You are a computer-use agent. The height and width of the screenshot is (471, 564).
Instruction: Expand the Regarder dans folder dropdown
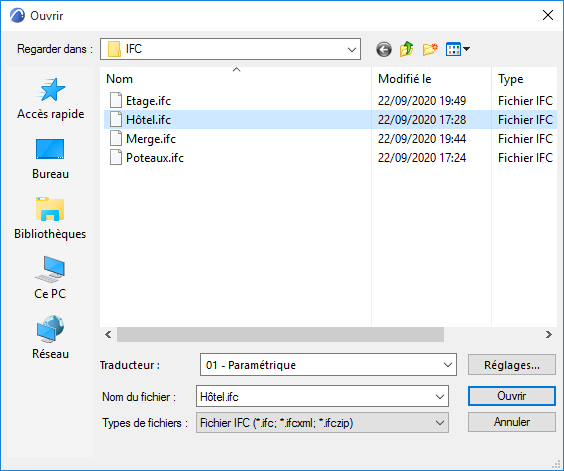coord(352,49)
